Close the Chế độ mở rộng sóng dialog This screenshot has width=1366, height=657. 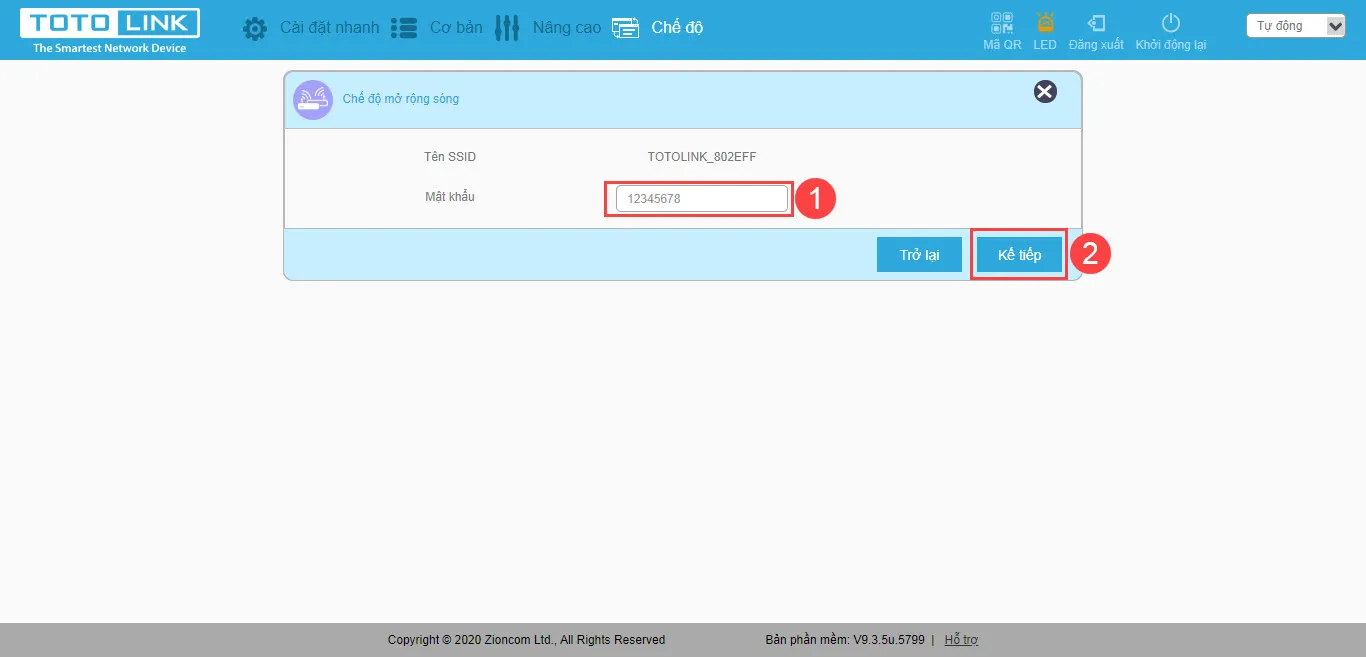point(1045,92)
